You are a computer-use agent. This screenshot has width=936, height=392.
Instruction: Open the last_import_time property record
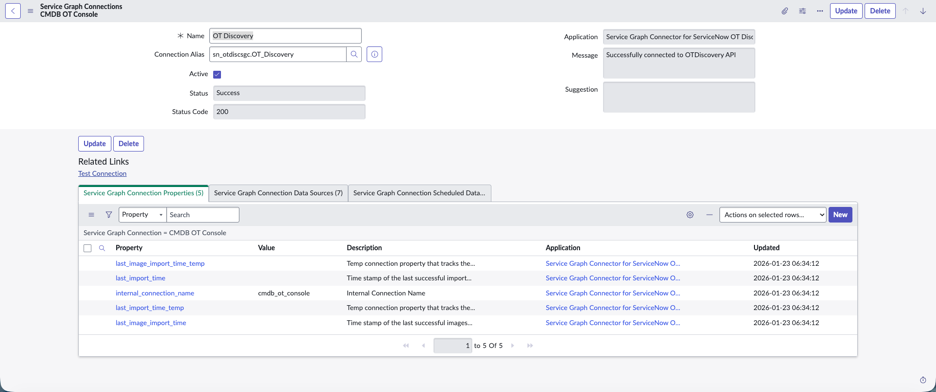point(140,278)
